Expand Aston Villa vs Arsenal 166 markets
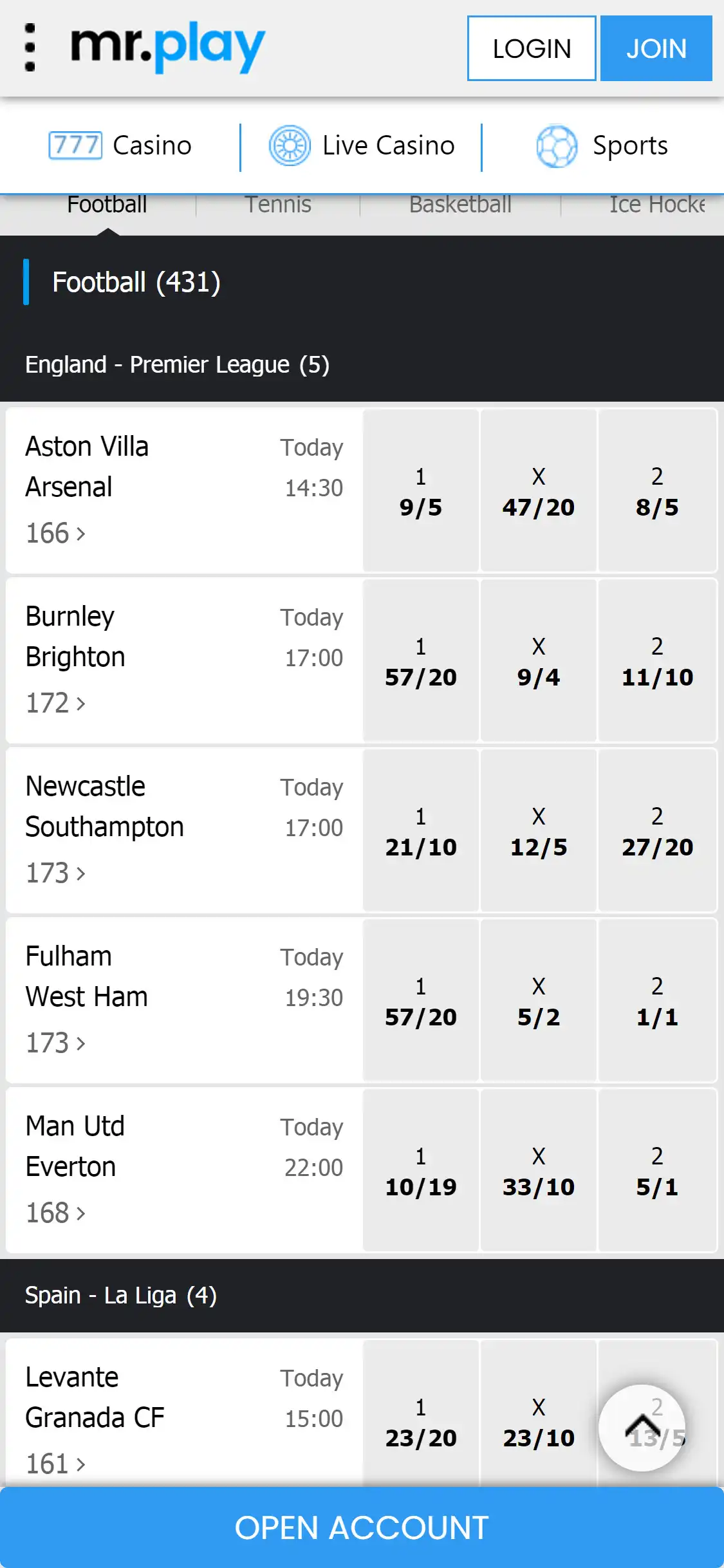Viewport: 724px width, 1568px height. (x=55, y=534)
